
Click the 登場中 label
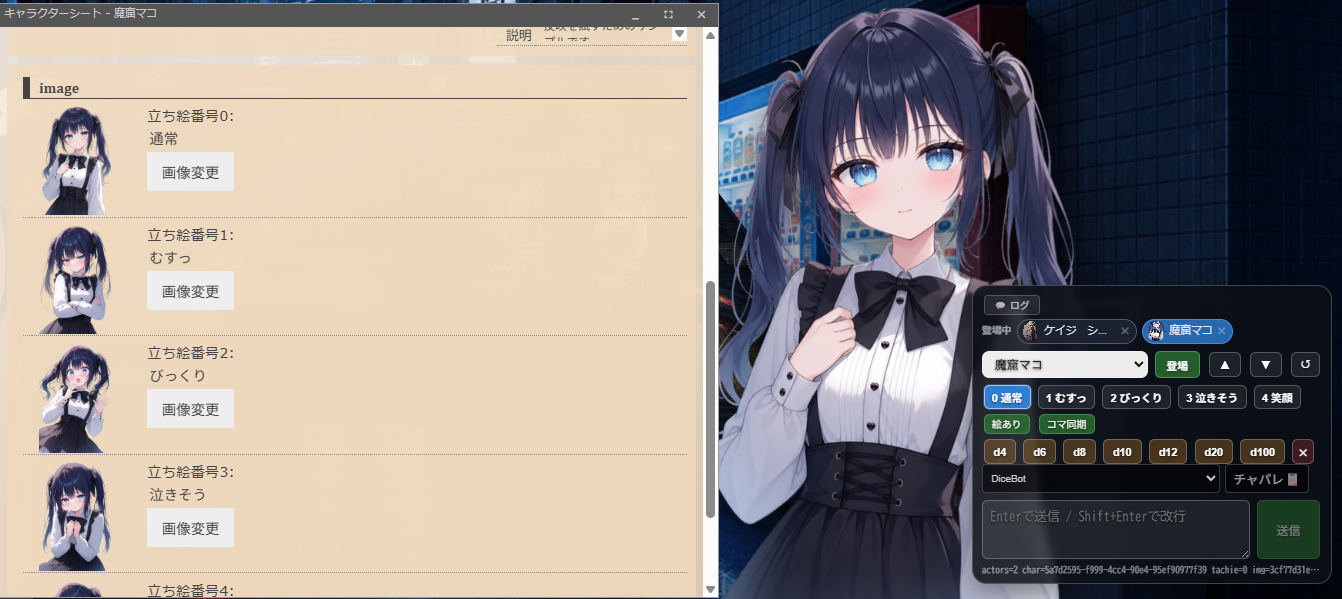997,331
